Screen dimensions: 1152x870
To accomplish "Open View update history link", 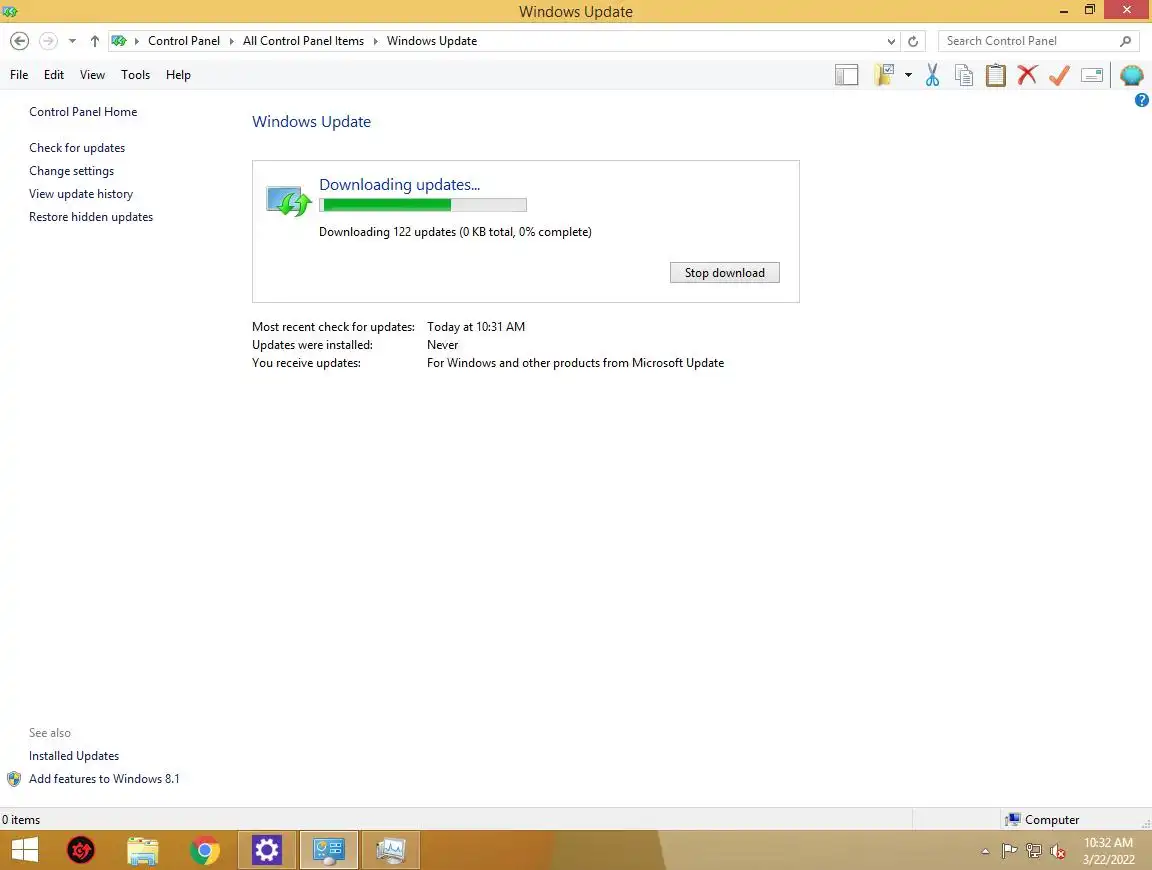I will pyautogui.click(x=81, y=194).
